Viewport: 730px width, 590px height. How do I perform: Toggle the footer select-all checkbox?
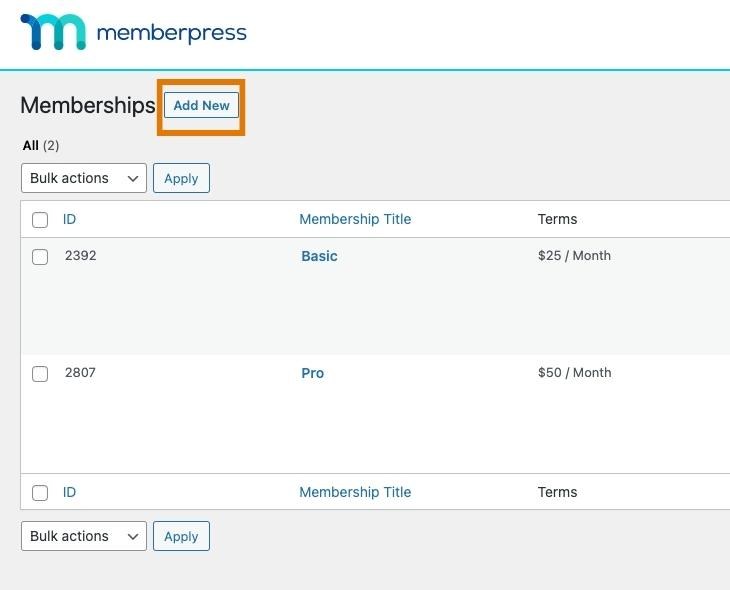pos(40,493)
